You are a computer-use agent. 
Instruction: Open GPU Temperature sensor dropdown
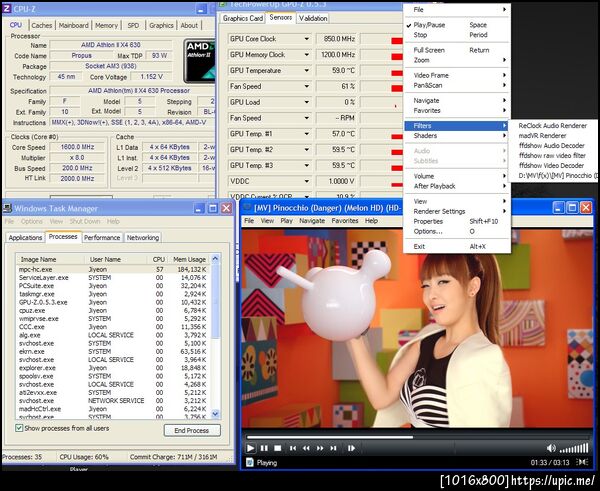tap(307, 70)
